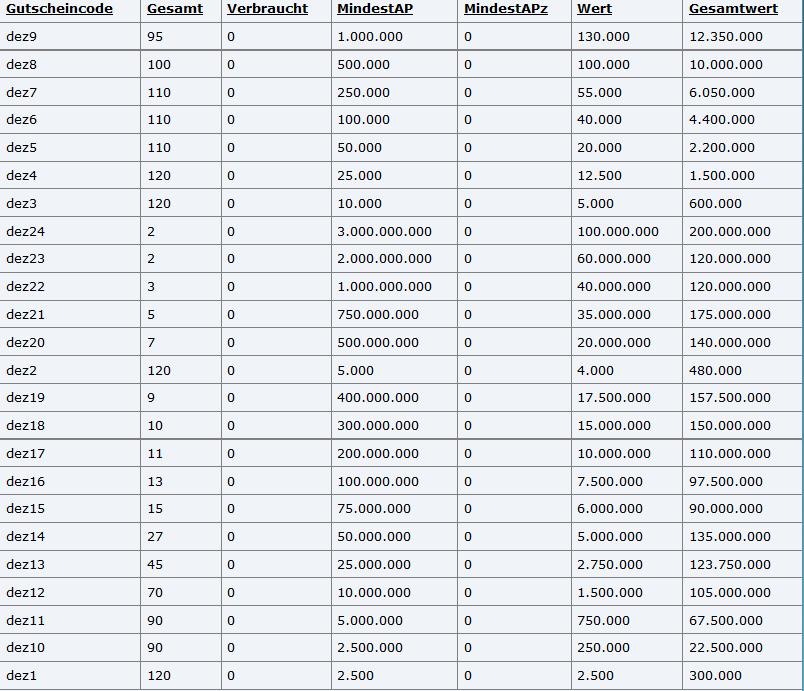
Task: Click the 3.000.000.000 MindestAP value
Action: pos(384,231)
